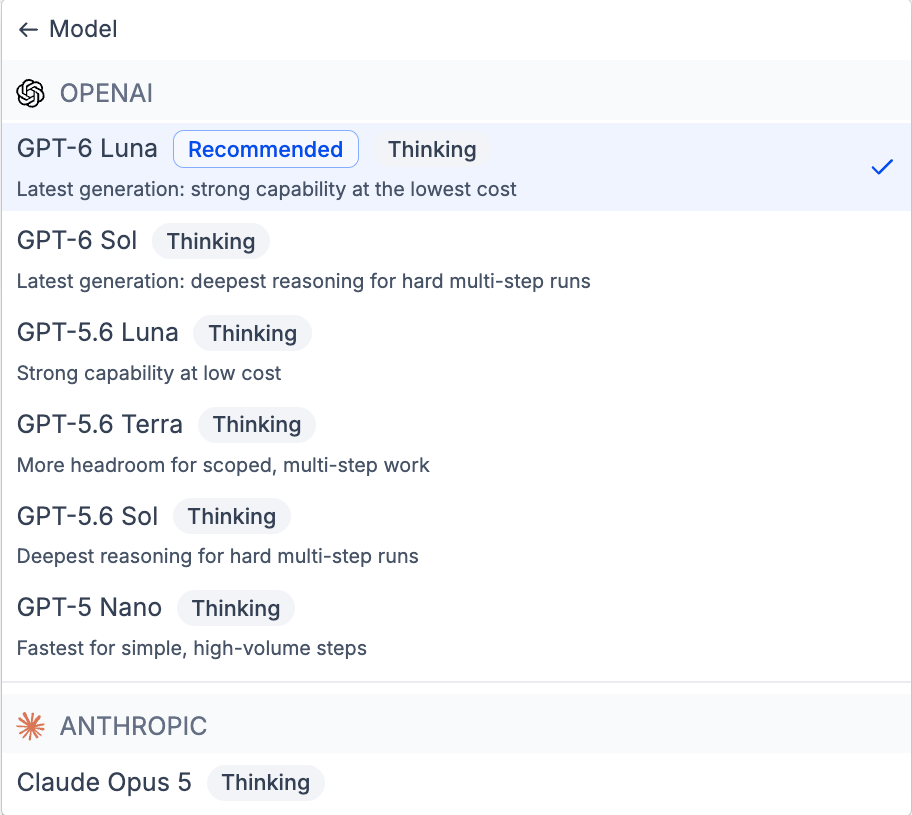Viewport: 912px width, 815px height.
Task: Choose the GPT-6 Sol model
Action: pos(456,259)
